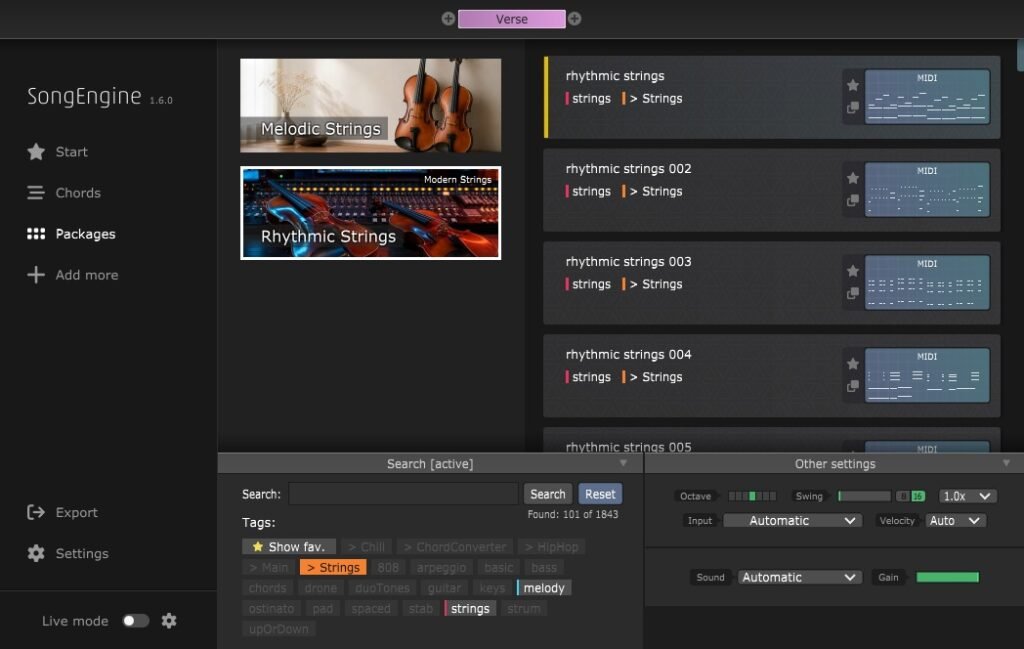Toggle the Show fav. filter

tap(289, 546)
